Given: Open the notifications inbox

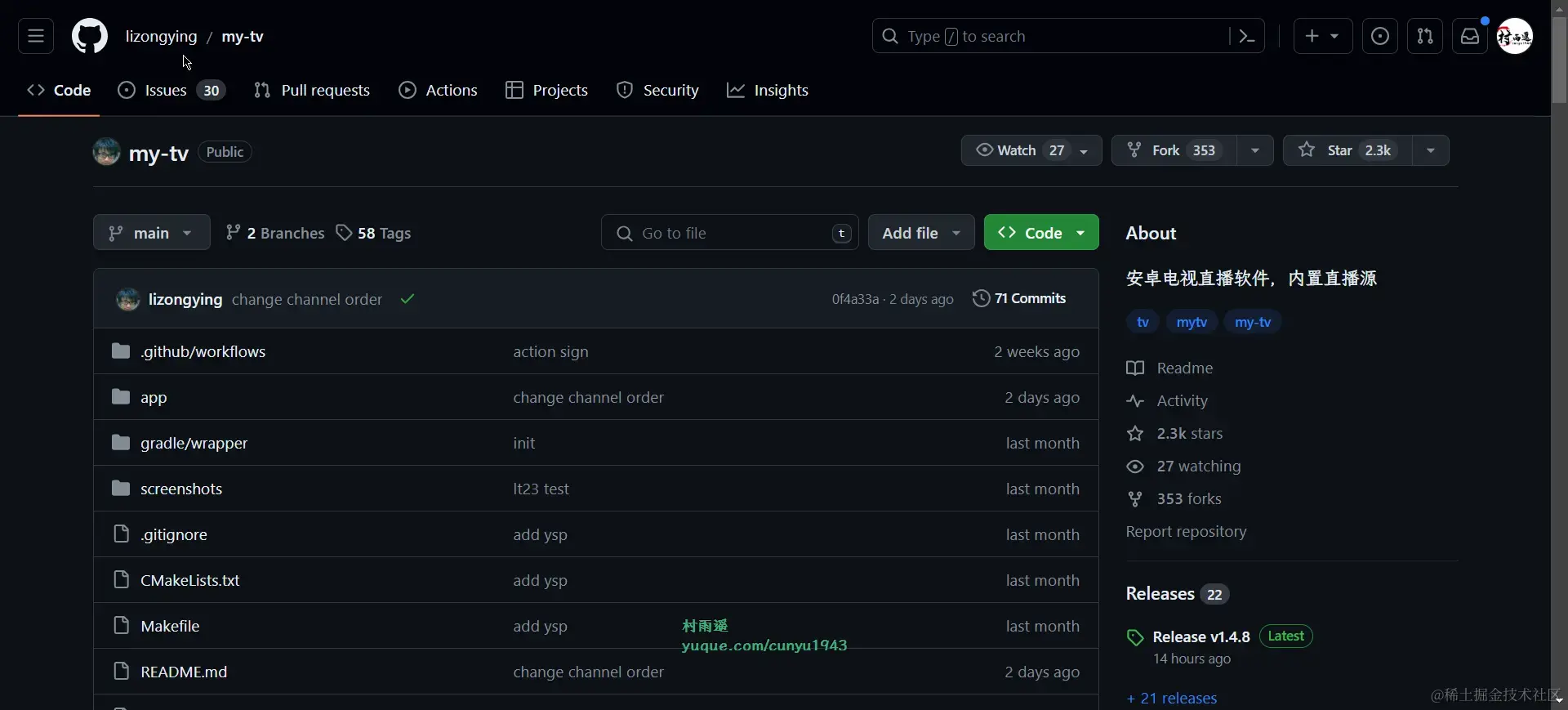Looking at the screenshot, I should (x=1470, y=36).
